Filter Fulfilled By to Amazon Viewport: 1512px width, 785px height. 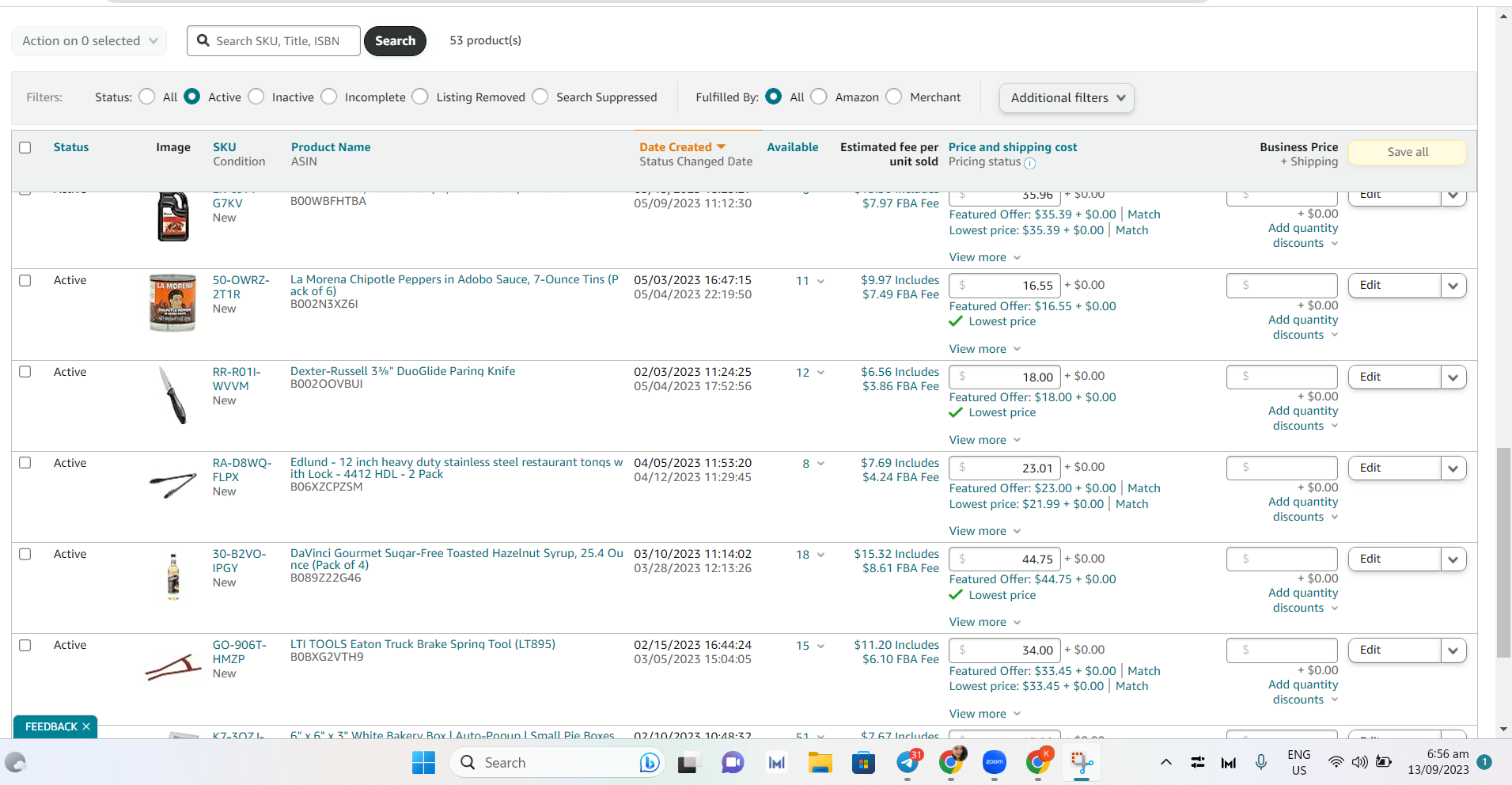[819, 97]
